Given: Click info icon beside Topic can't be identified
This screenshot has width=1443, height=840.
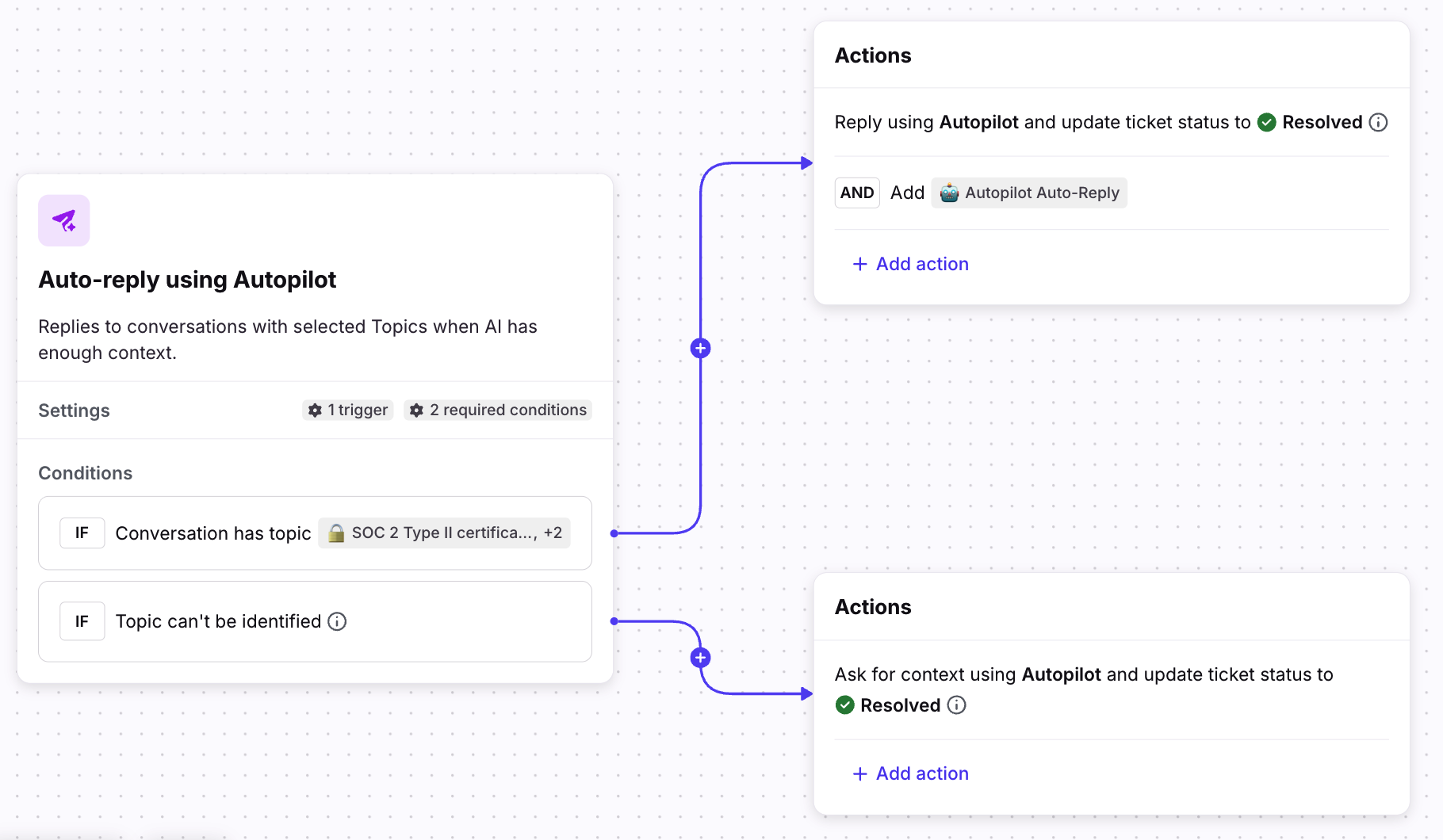Looking at the screenshot, I should 337,621.
